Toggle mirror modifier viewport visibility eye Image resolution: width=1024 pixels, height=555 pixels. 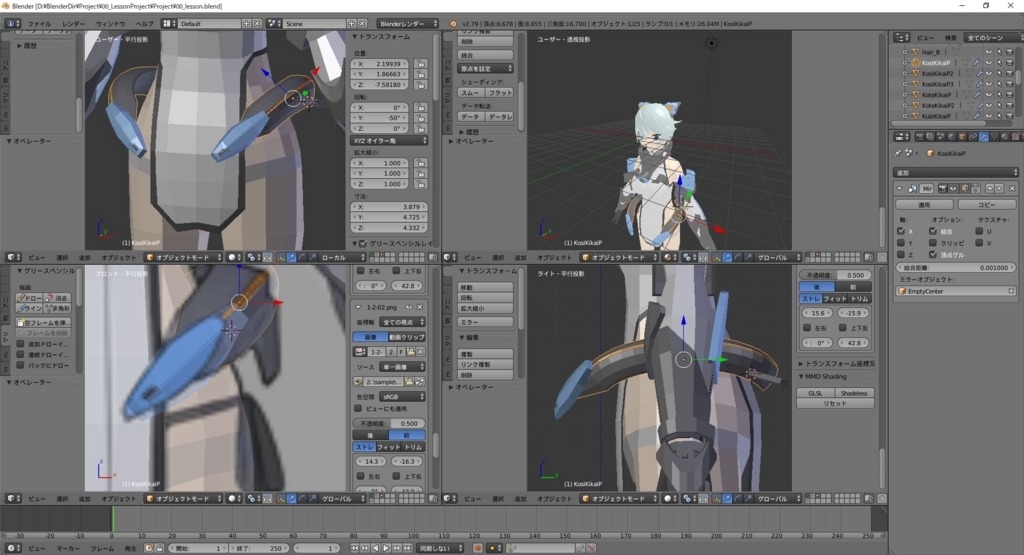953,189
